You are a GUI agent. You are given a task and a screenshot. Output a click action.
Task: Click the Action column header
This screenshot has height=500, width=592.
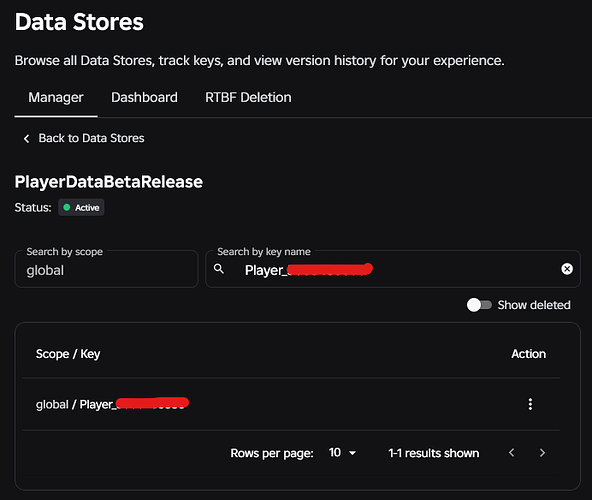(529, 354)
